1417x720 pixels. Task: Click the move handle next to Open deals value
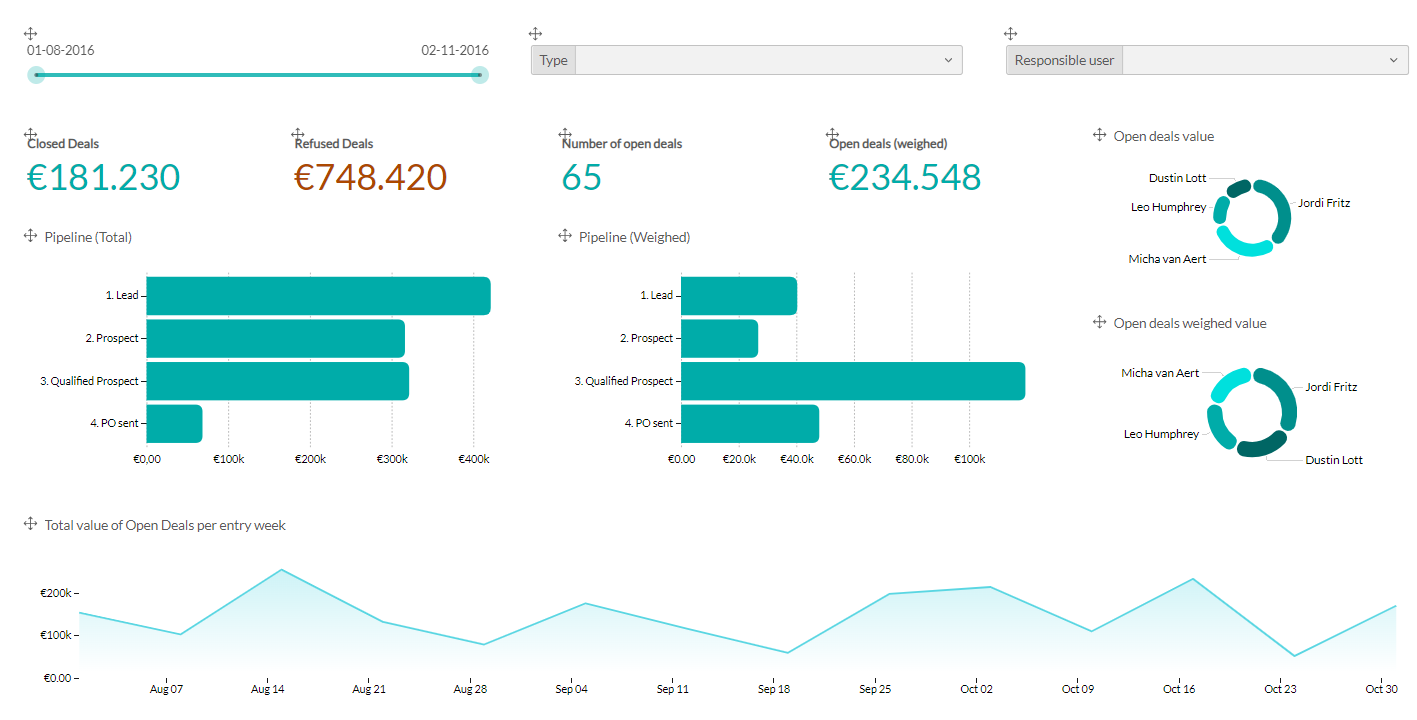pos(1099,135)
